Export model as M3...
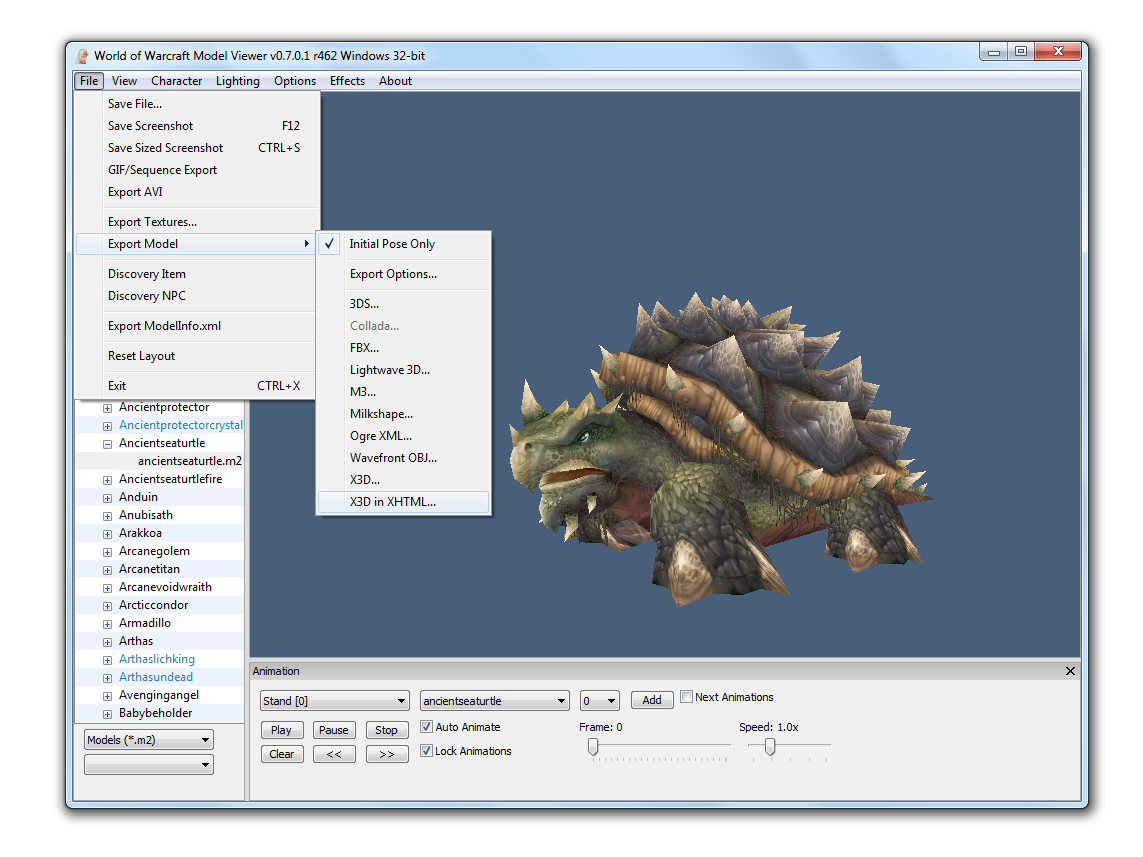Screen dimensions: 1143x857 click(404, 392)
